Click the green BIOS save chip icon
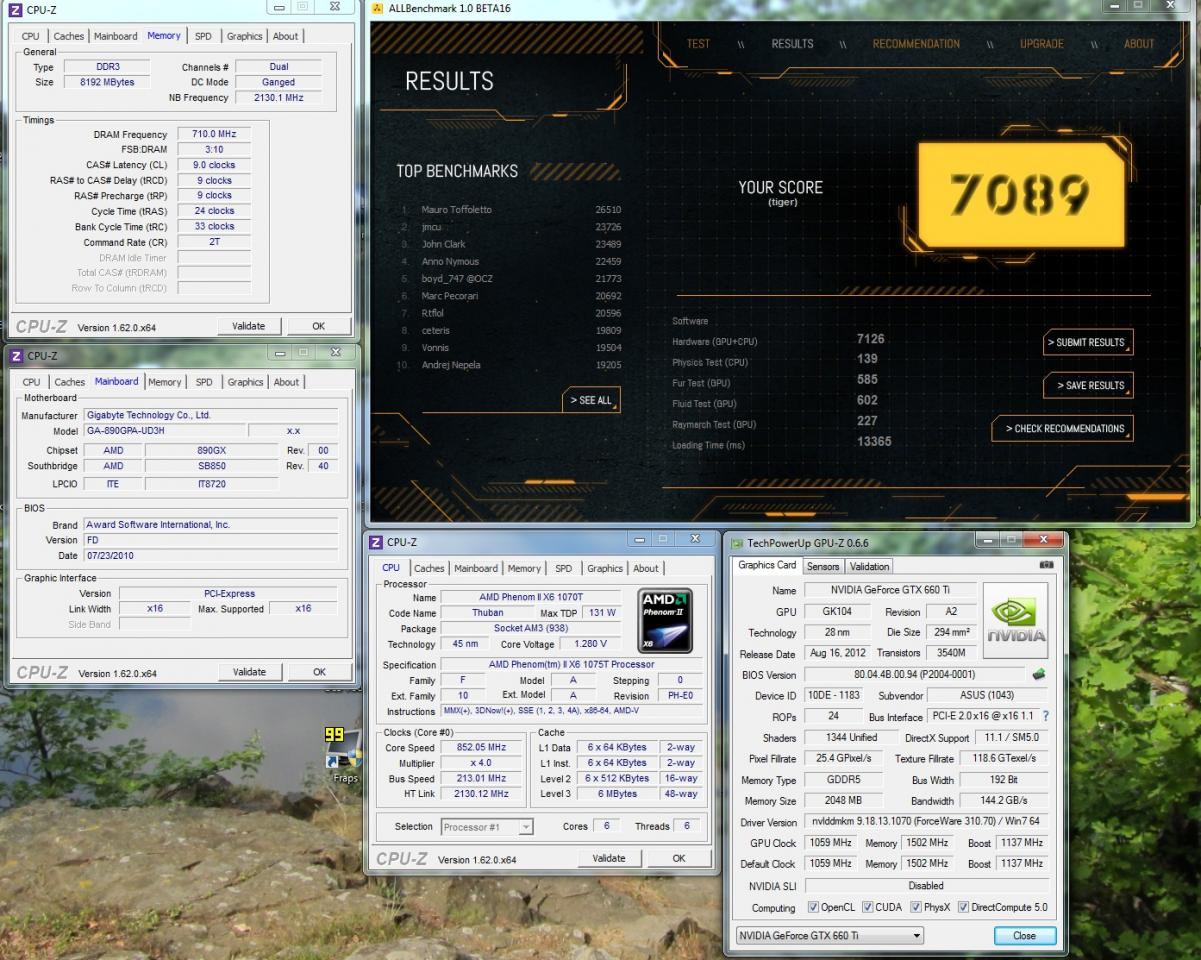 (1039, 675)
